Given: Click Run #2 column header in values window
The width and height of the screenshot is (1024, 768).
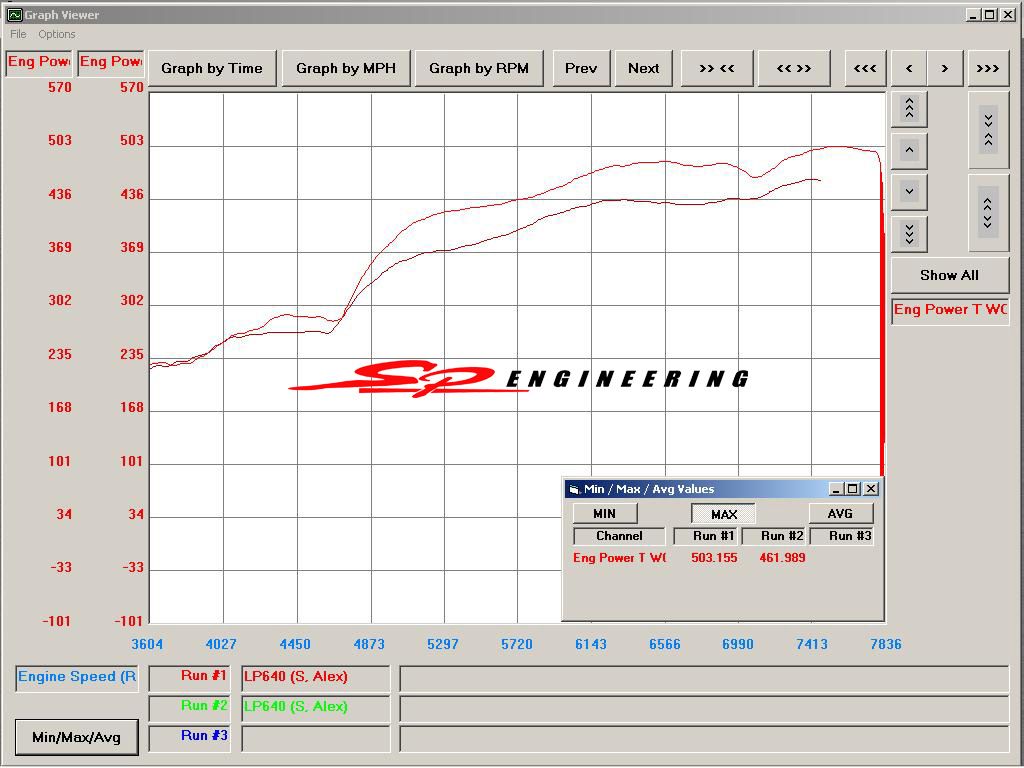Looking at the screenshot, I should (x=773, y=536).
